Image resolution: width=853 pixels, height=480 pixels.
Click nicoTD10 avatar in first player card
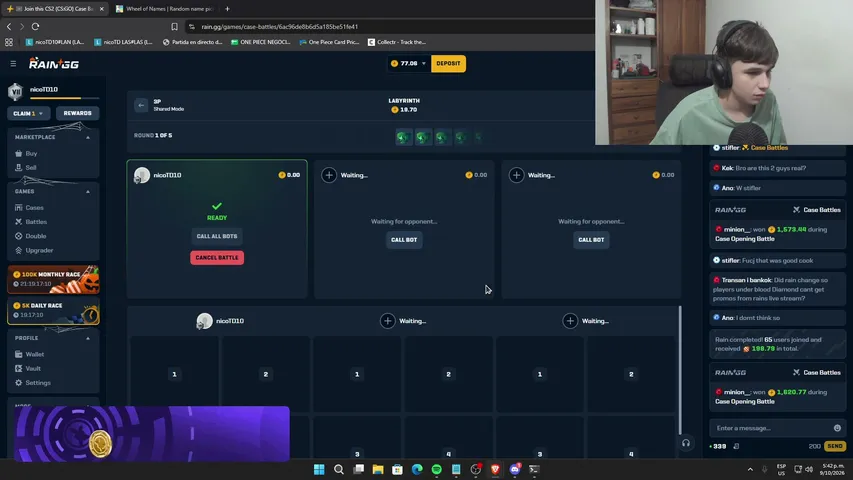point(141,175)
